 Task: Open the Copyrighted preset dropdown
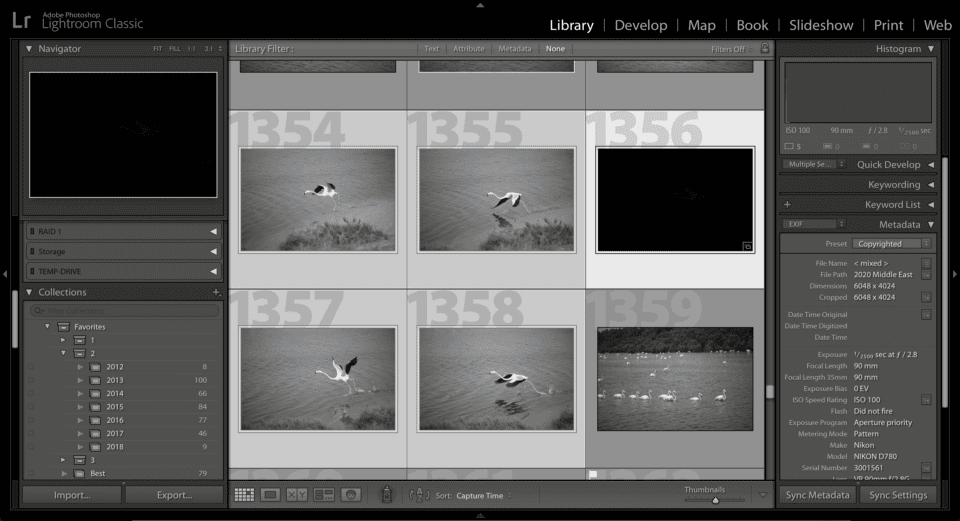pyautogui.click(x=892, y=244)
